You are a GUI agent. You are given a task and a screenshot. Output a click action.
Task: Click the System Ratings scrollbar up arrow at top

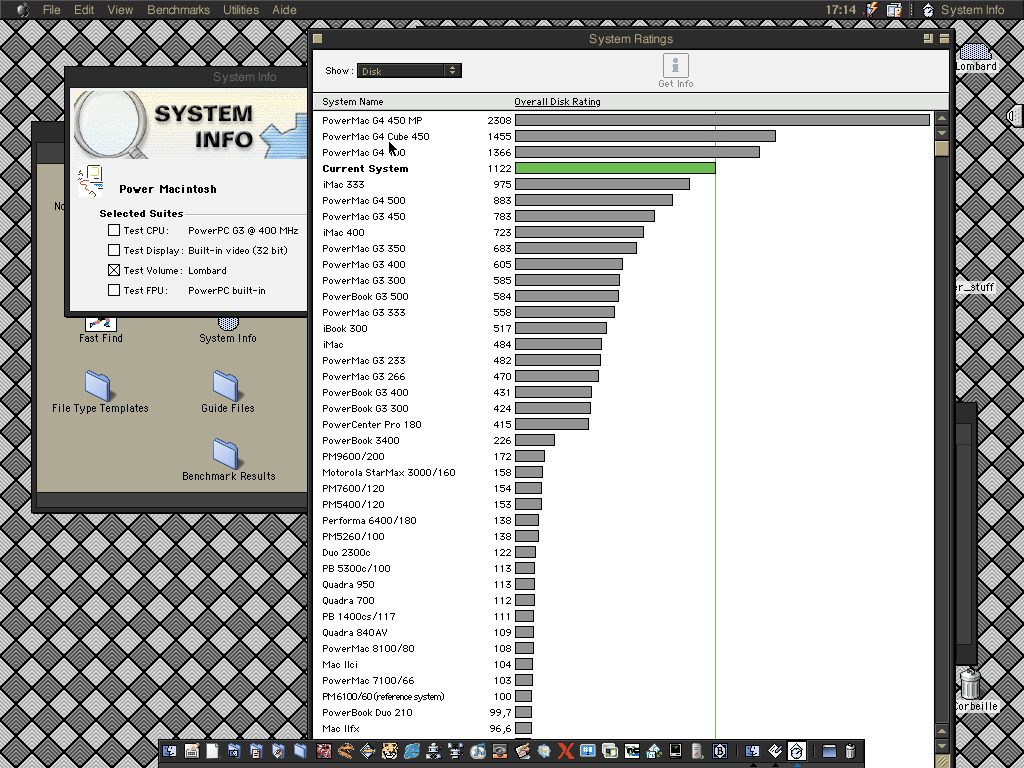(942, 118)
